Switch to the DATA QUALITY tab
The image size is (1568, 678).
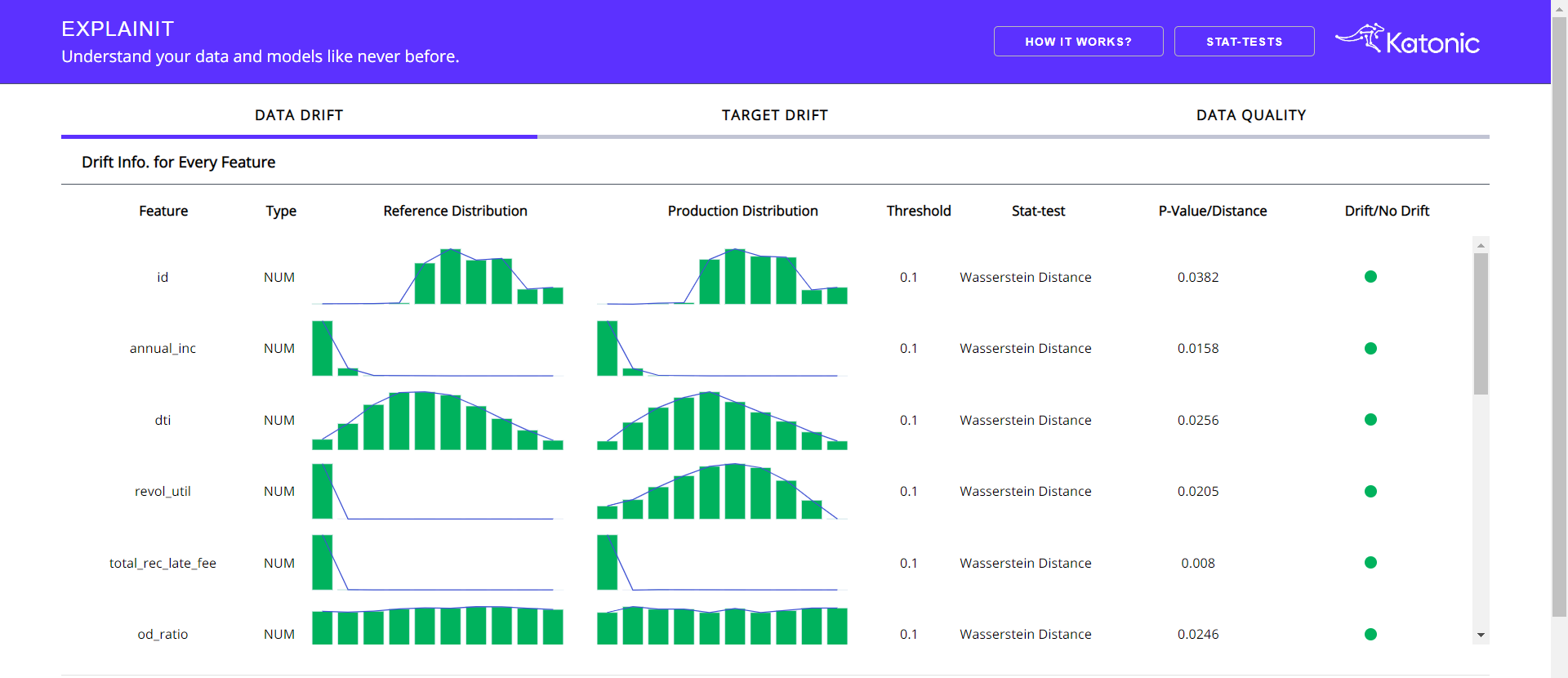1250,115
